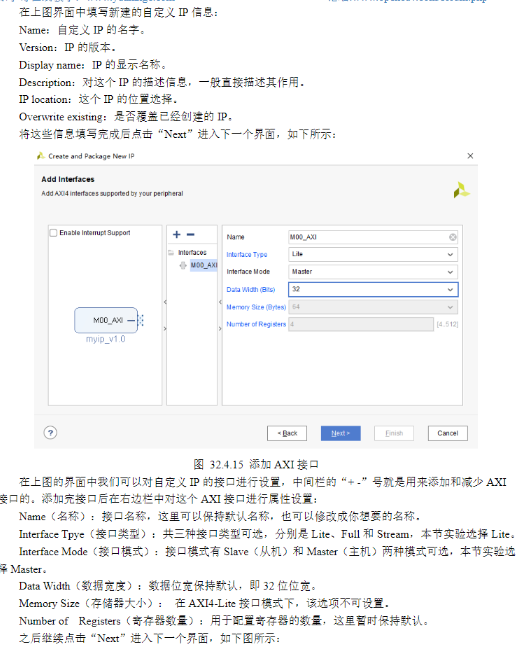The image size is (519, 646).
Task: Click the Number of Registers field
Action: (361, 324)
